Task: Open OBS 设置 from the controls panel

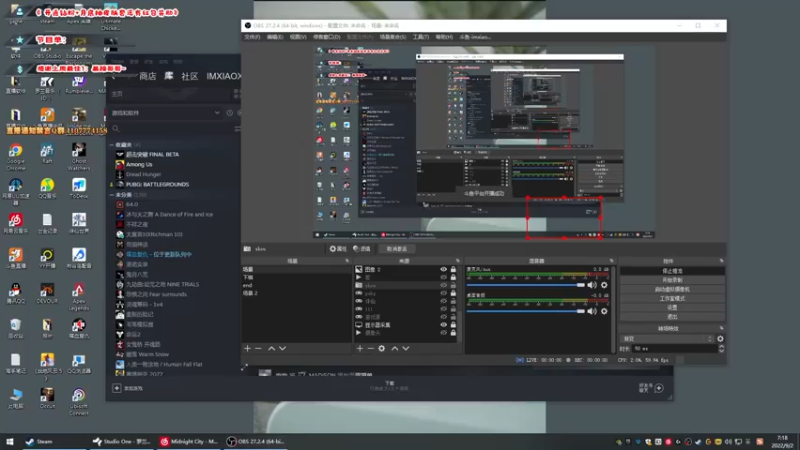Action: click(x=672, y=308)
